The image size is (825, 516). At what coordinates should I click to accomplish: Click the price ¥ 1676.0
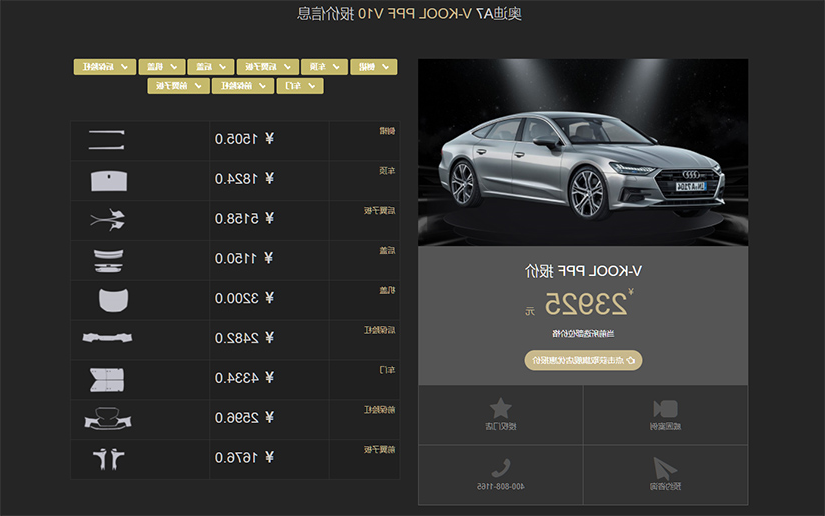tap(244, 458)
